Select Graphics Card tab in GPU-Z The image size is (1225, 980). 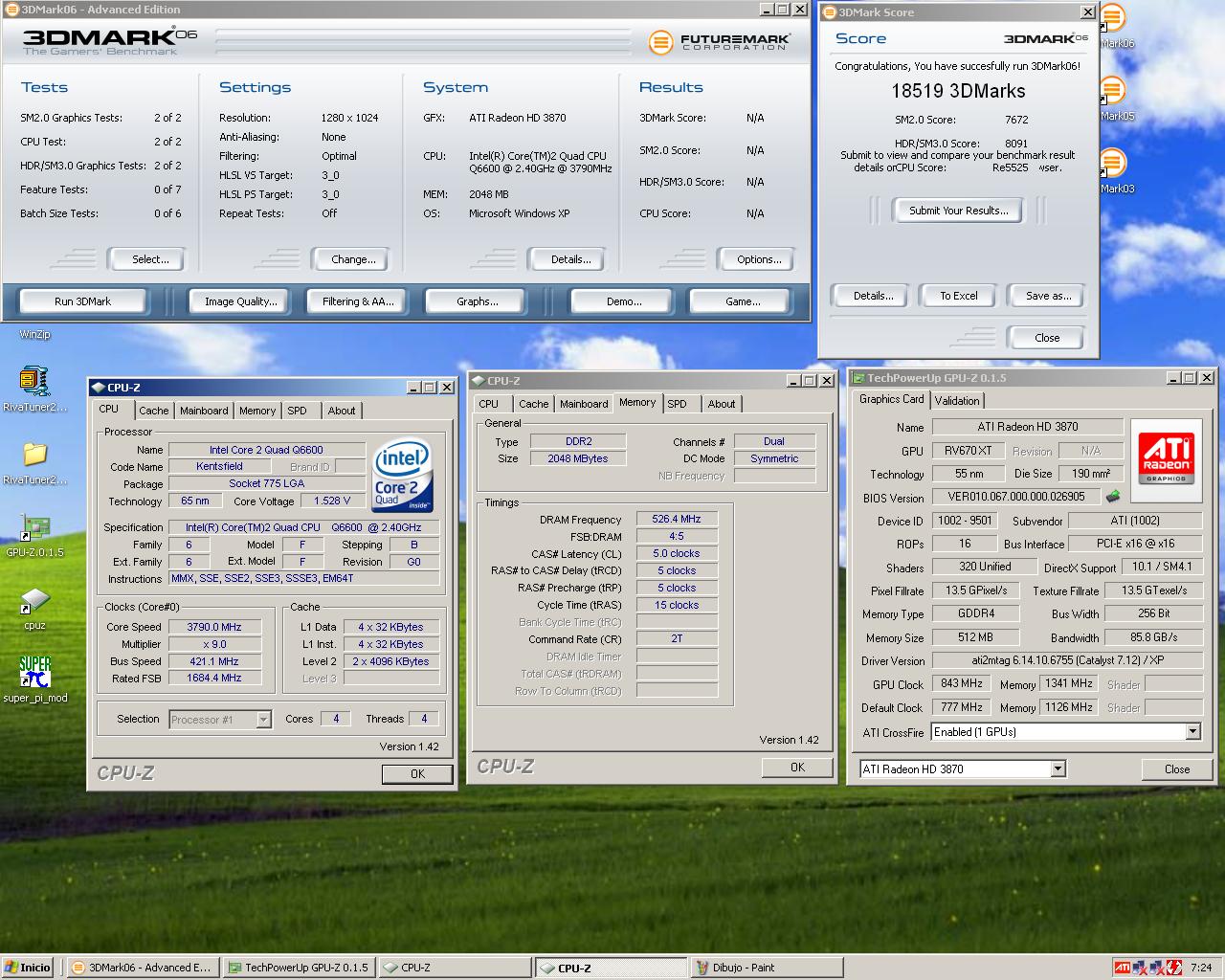(x=891, y=399)
